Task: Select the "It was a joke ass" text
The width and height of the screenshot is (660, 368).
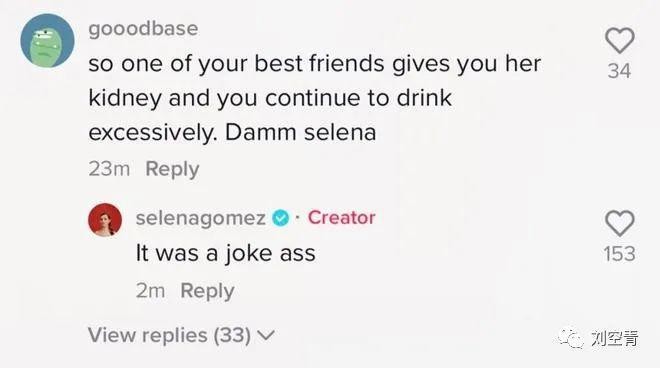Action: pos(226,253)
